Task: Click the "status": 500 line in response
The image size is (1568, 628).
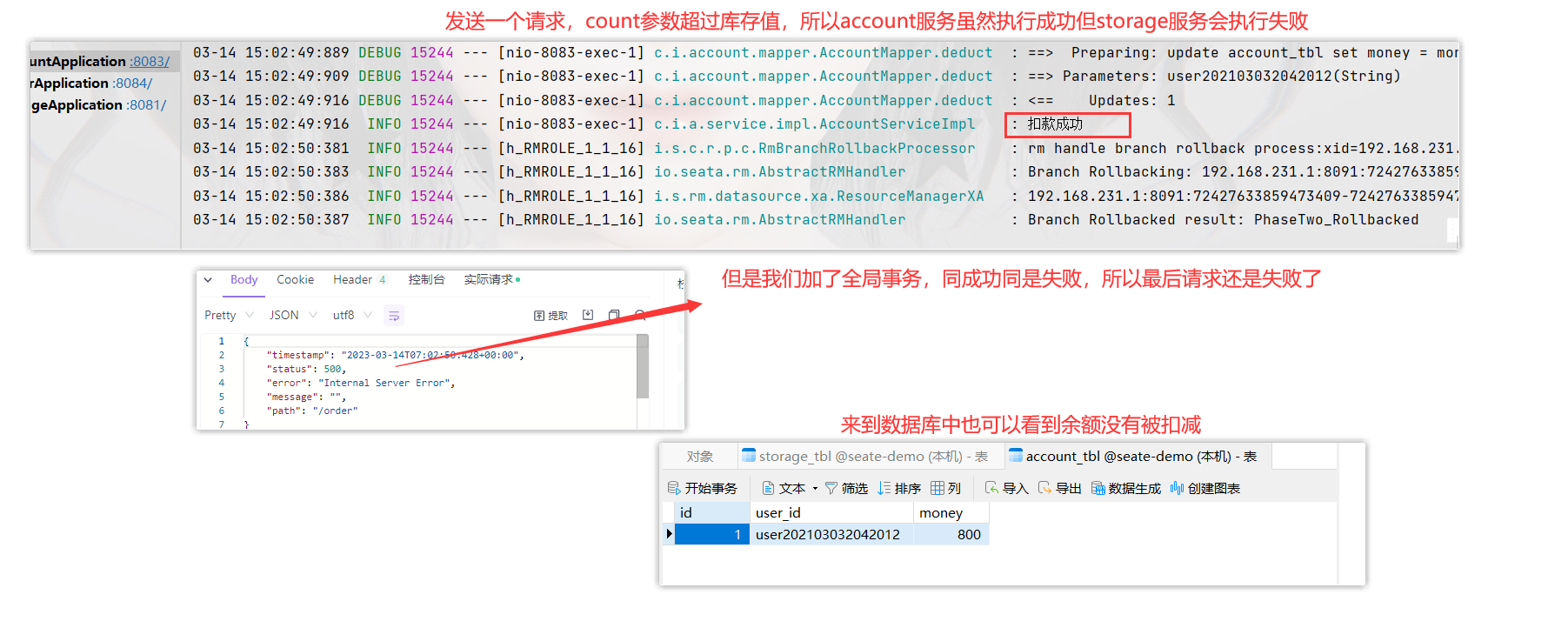Action: tap(306, 369)
